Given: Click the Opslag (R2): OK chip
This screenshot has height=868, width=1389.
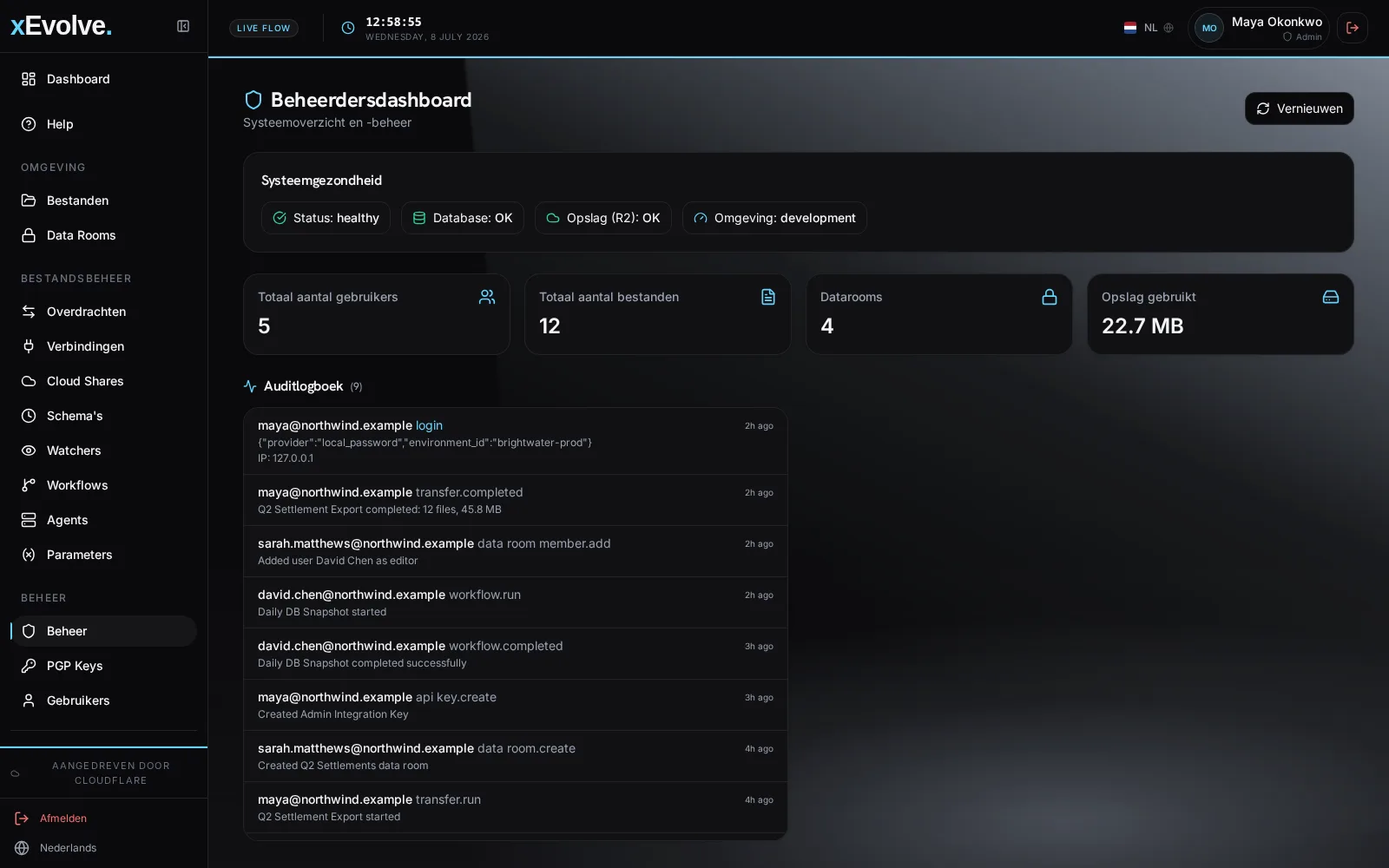Looking at the screenshot, I should tap(603, 218).
